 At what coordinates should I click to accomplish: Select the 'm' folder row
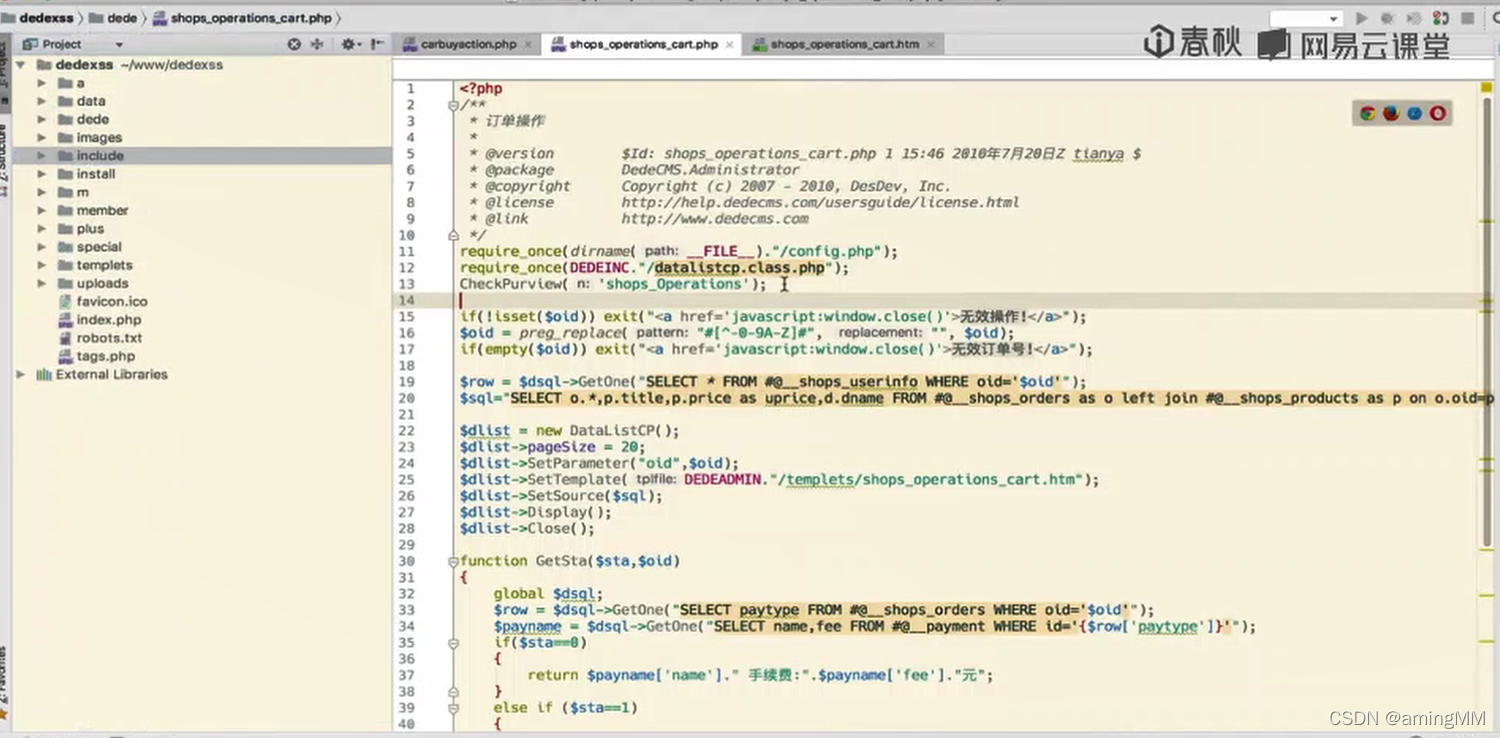point(200,192)
